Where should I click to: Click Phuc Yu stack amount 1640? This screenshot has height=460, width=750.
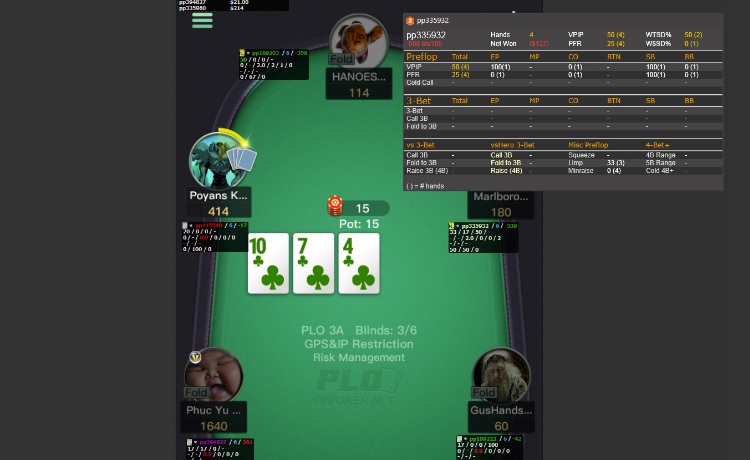tap(213, 426)
